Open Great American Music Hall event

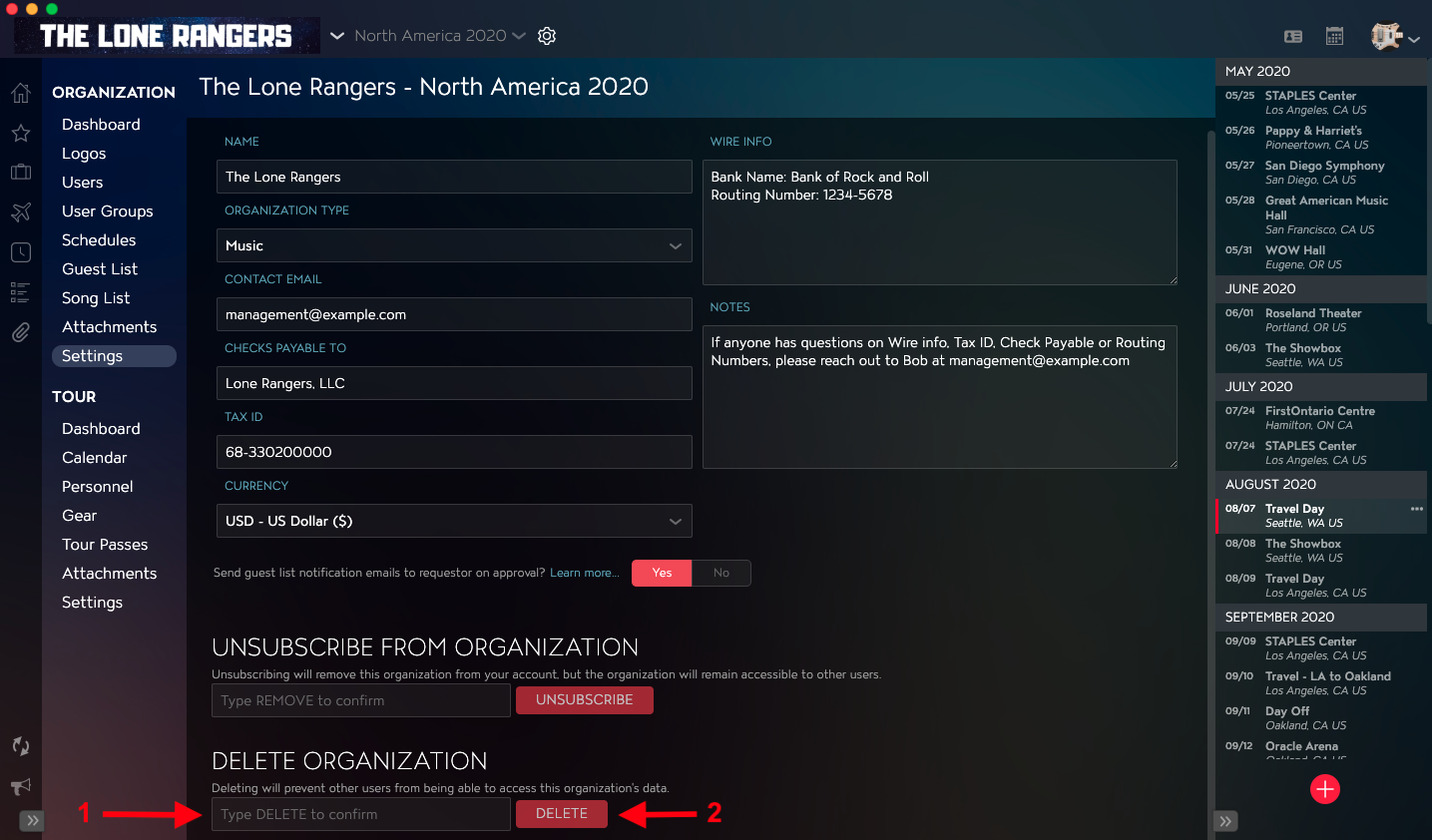click(x=1321, y=214)
